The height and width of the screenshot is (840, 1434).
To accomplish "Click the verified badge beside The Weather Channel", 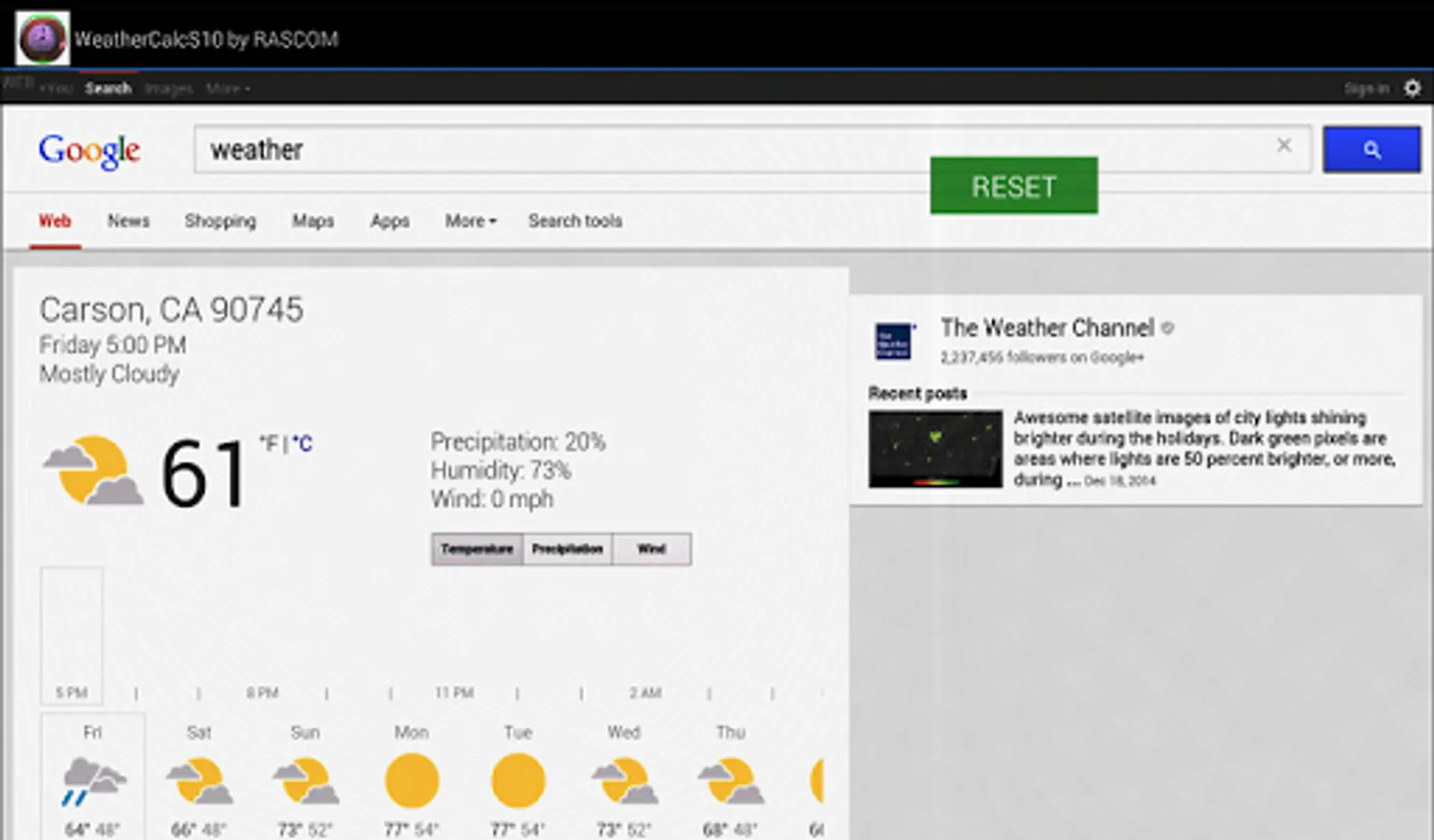I will (1167, 328).
